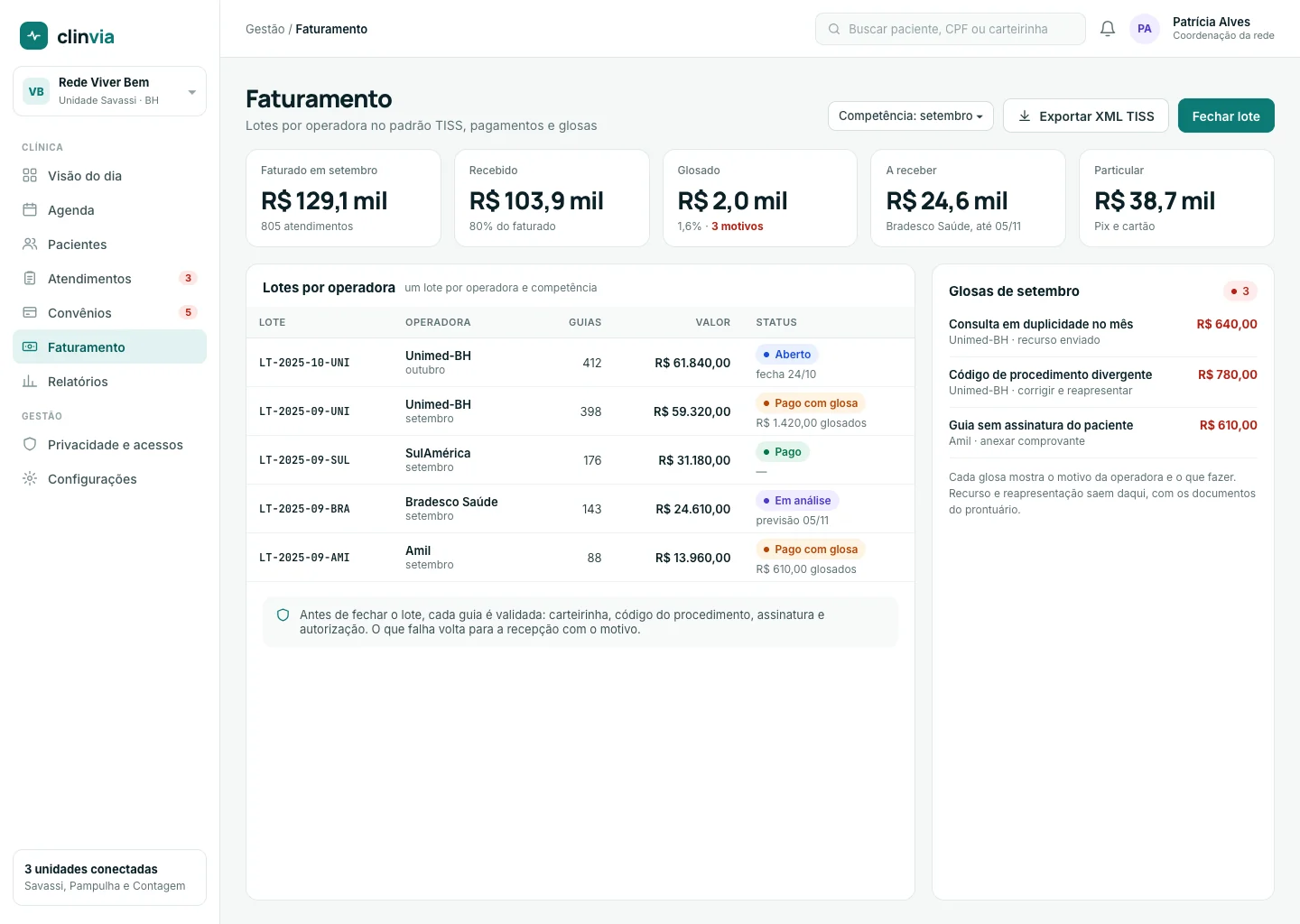Click the download icon on Exportar XML TISS

pos(1025,116)
